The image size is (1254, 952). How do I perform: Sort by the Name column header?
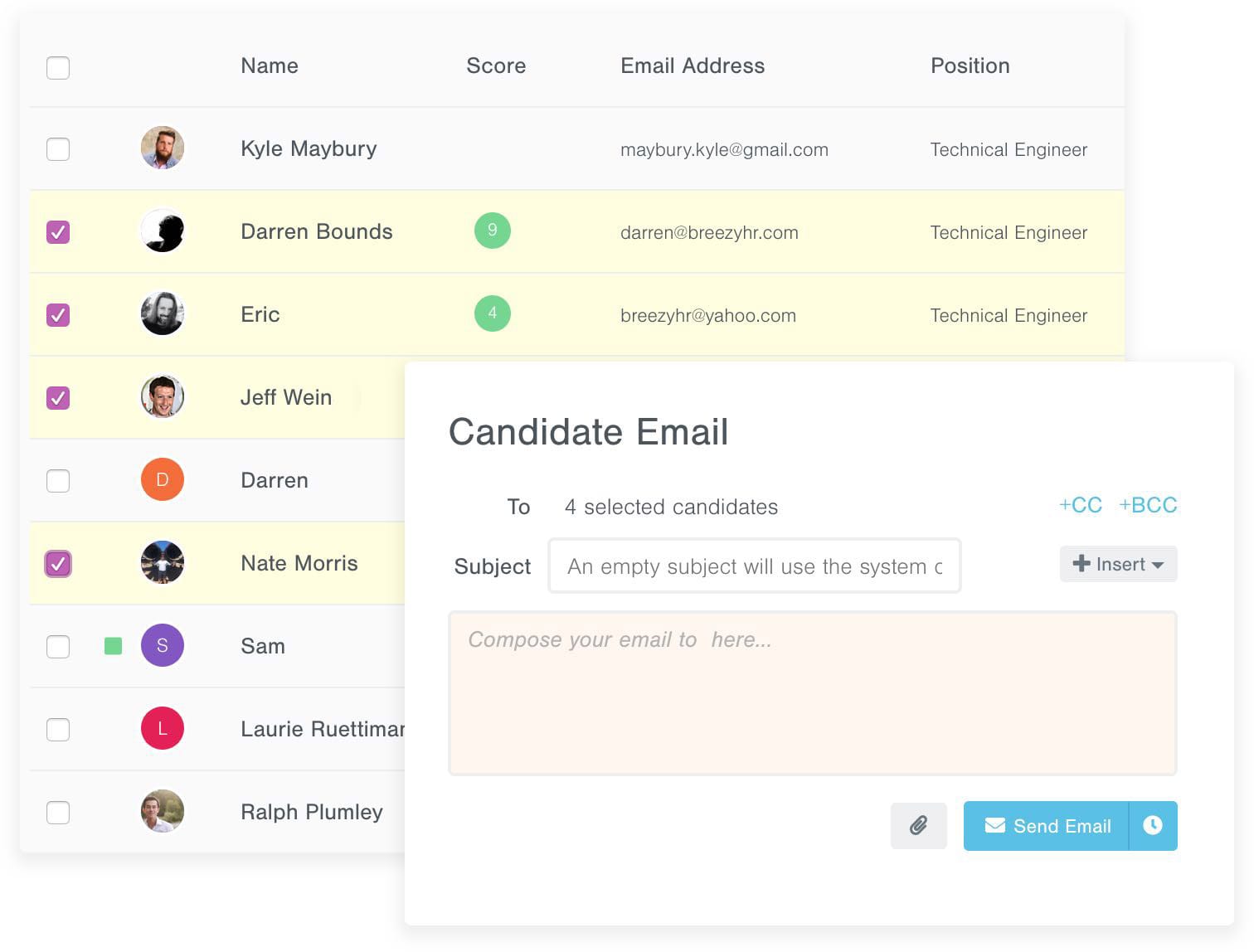pyautogui.click(x=270, y=66)
